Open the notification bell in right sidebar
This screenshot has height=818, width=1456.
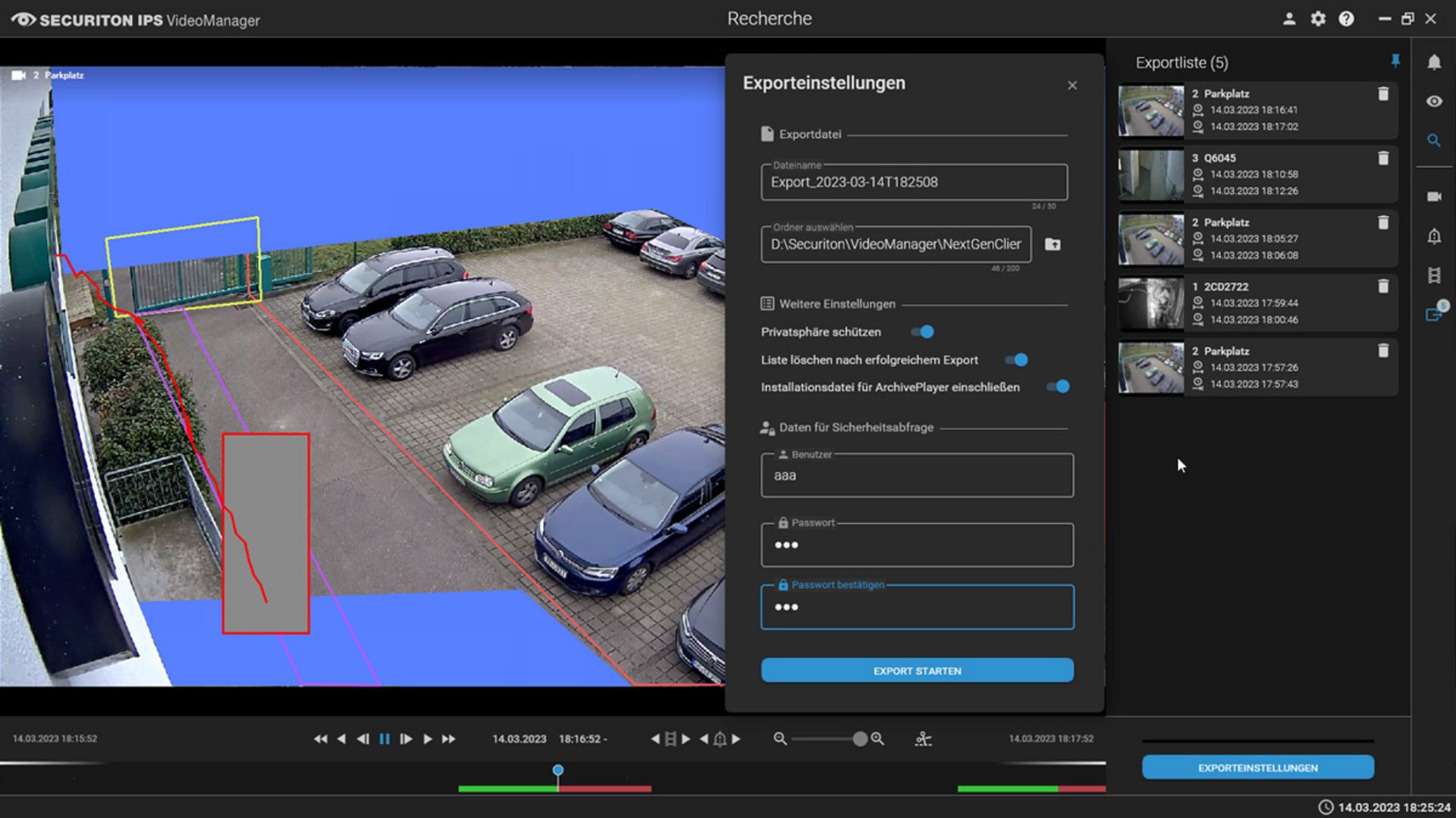tap(1433, 62)
